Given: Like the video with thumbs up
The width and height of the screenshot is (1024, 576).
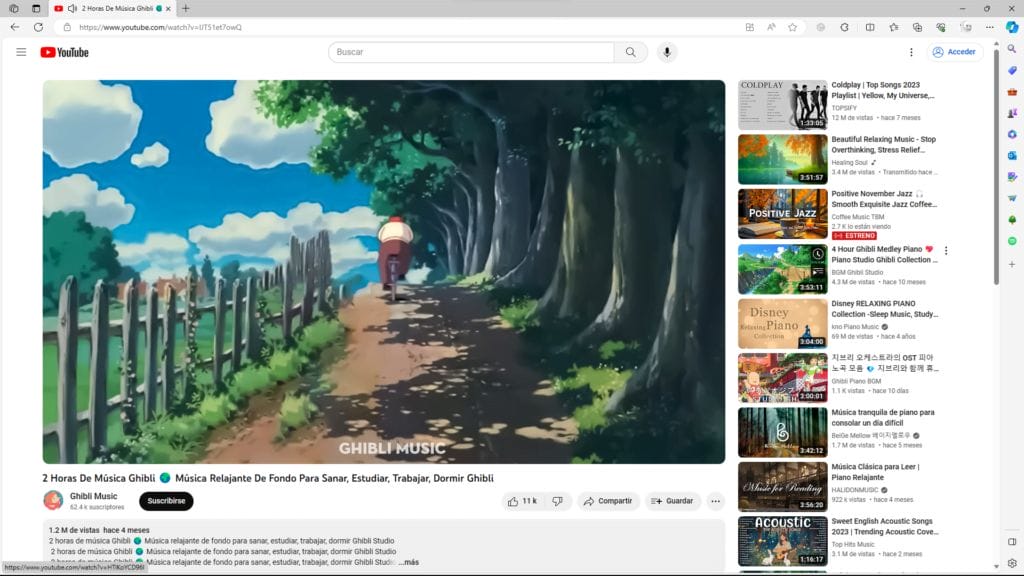Looking at the screenshot, I should pos(522,501).
